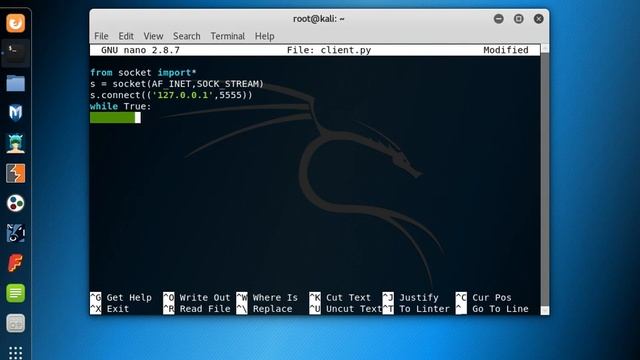Image resolution: width=640 pixels, height=360 pixels.
Task: Click '^U Uncut Text' shortcut
Action: tap(346, 309)
